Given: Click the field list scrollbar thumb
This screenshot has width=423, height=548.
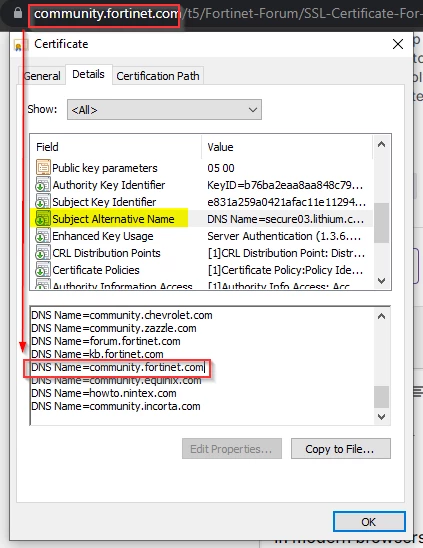Looking at the screenshot, I should (x=381, y=223).
